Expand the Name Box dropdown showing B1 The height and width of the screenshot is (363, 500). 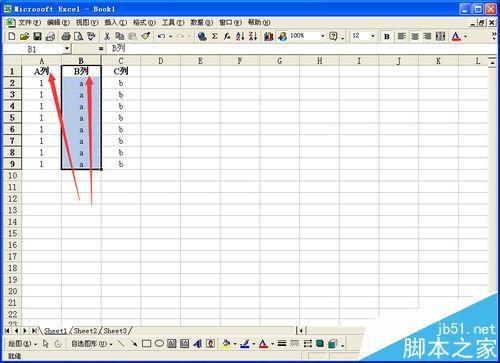[67, 49]
